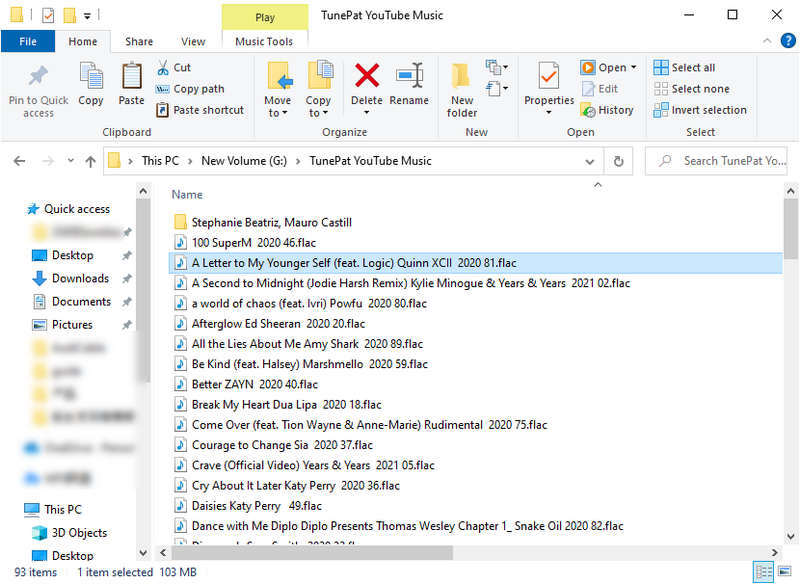800x584 pixels.
Task: Switch to details view icon in status bar
Action: tap(763, 572)
